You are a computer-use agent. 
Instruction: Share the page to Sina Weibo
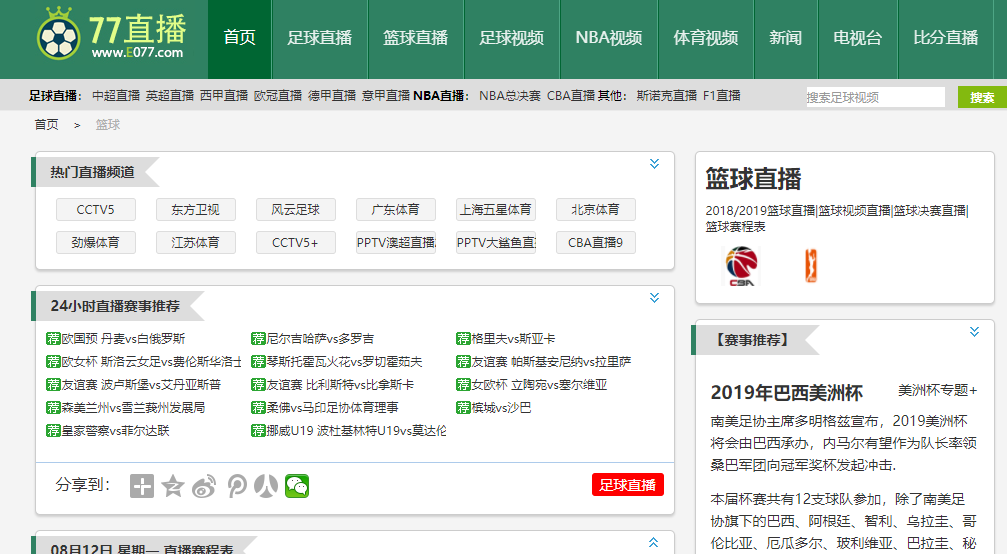pyautogui.click(x=204, y=486)
